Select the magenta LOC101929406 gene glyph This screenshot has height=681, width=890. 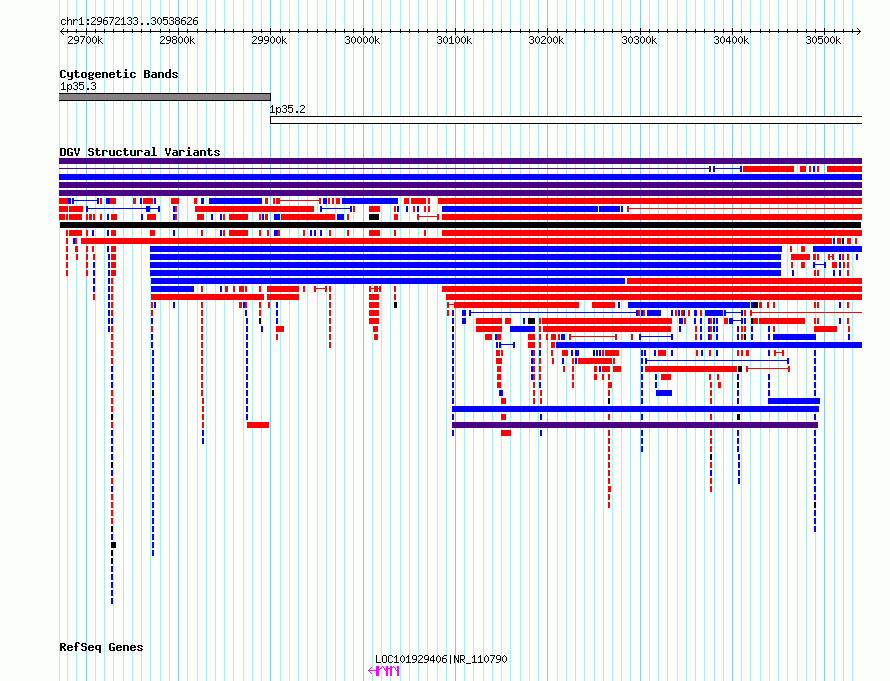(x=384, y=671)
